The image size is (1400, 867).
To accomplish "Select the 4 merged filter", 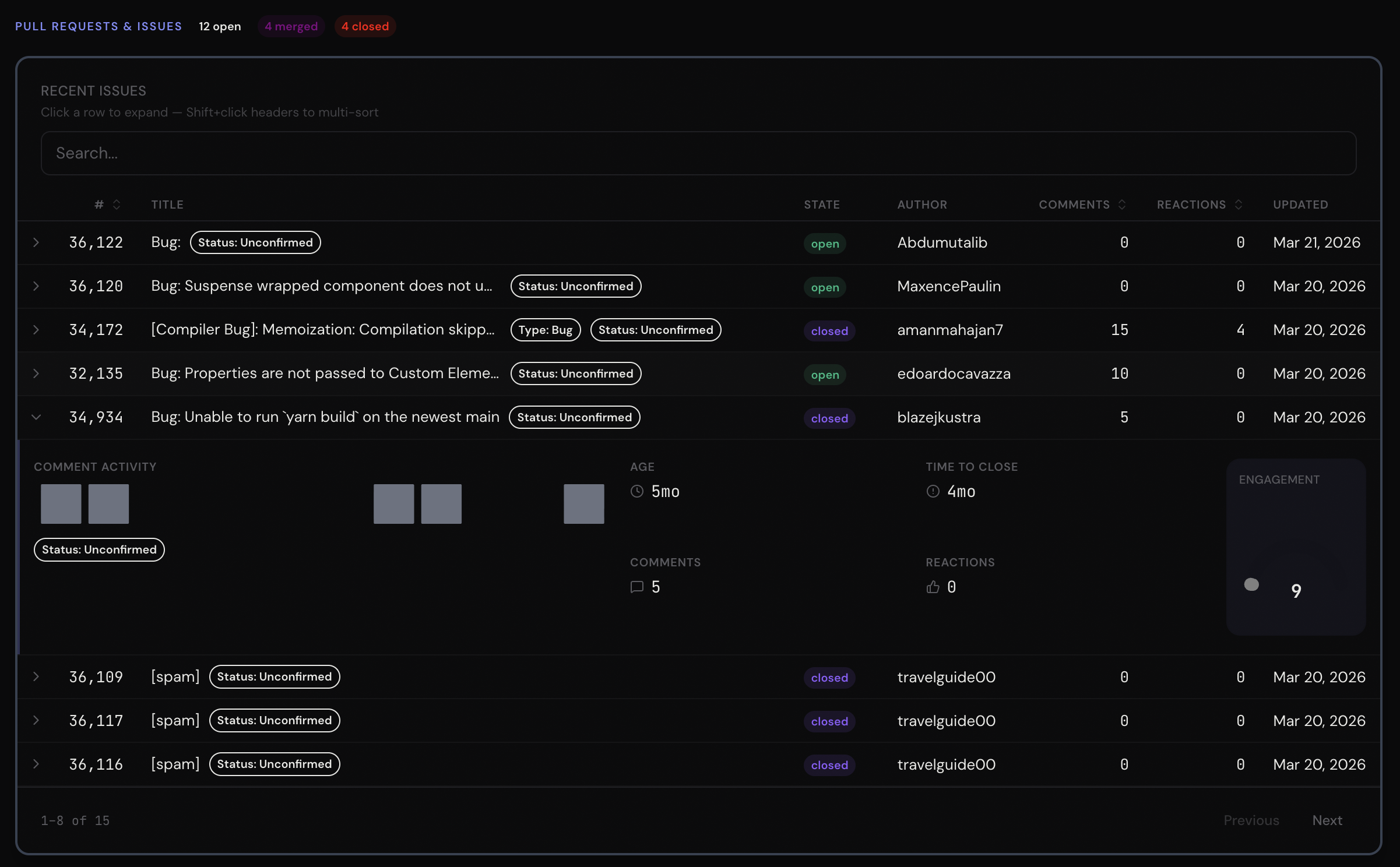I will click(x=291, y=26).
